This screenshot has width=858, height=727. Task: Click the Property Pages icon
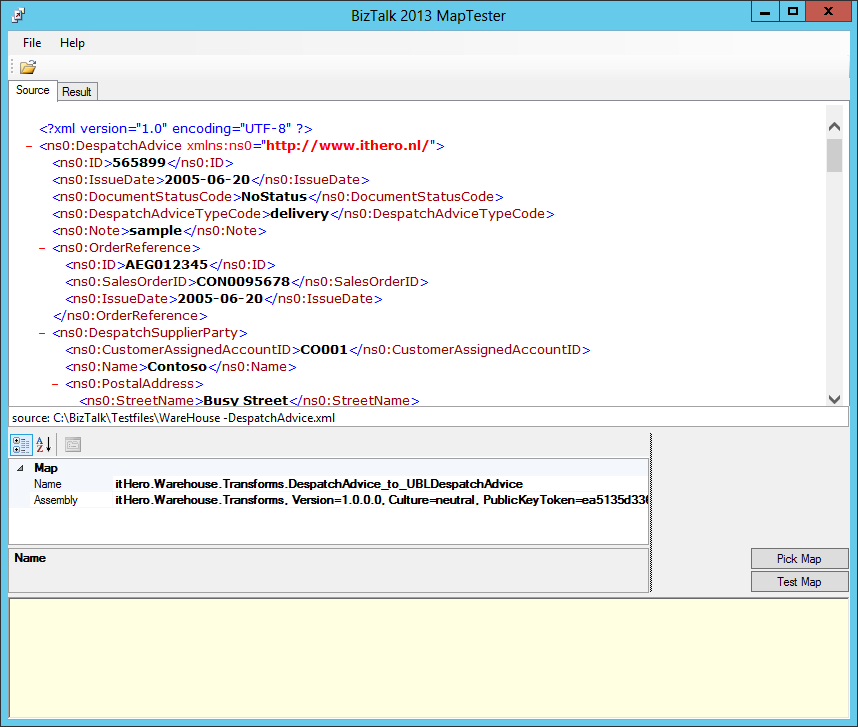point(73,445)
